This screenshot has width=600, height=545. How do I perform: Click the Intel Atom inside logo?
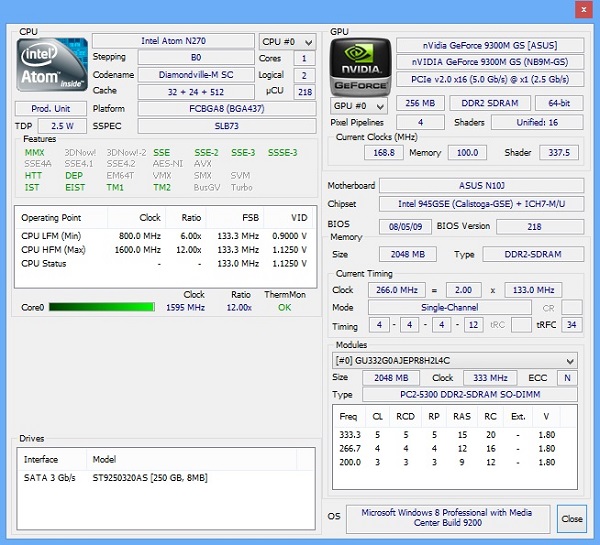[x=52, y=64]
